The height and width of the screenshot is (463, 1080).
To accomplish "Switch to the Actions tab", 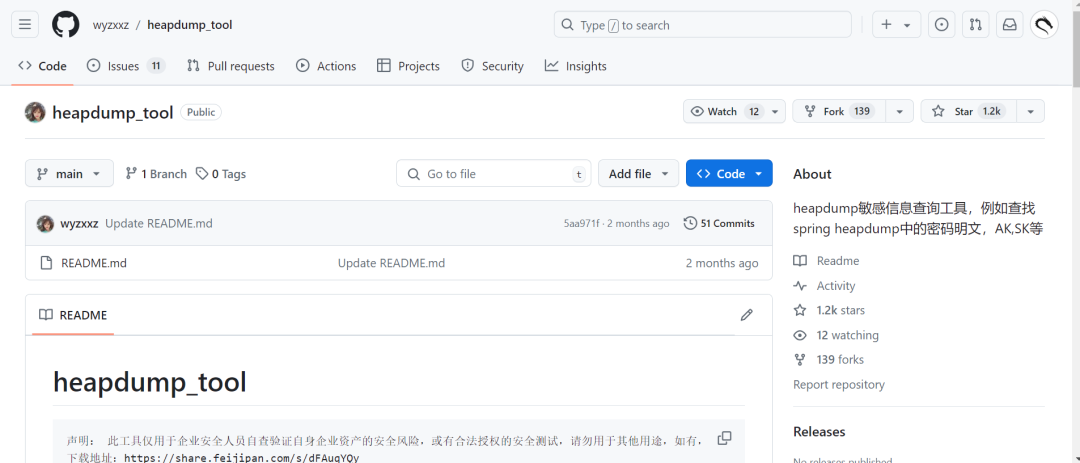I will (x=326, y=66).
